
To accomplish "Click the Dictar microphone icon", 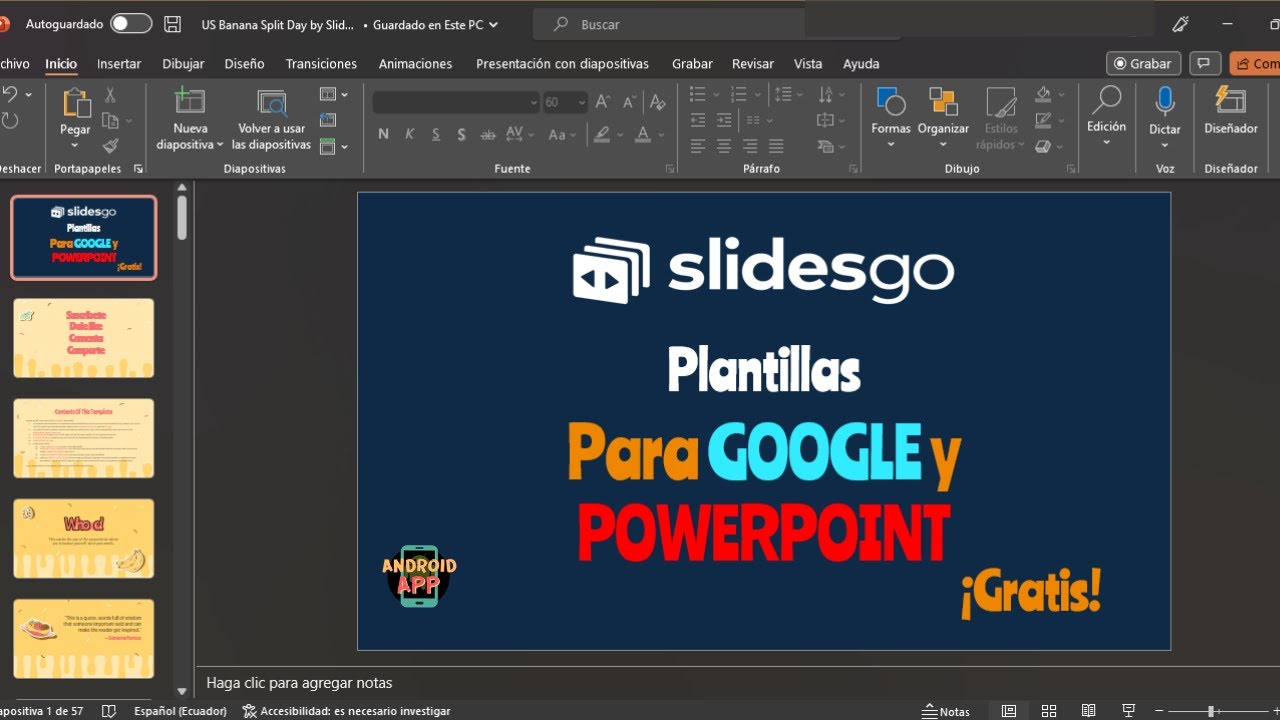I will [x=1165, y=101].
